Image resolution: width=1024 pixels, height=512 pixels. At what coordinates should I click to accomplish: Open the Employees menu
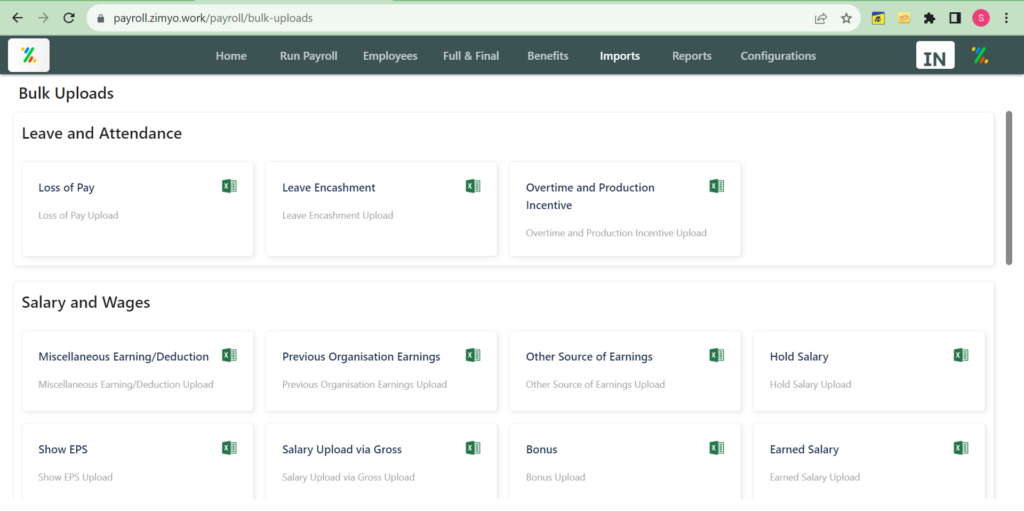pos(390,56)
